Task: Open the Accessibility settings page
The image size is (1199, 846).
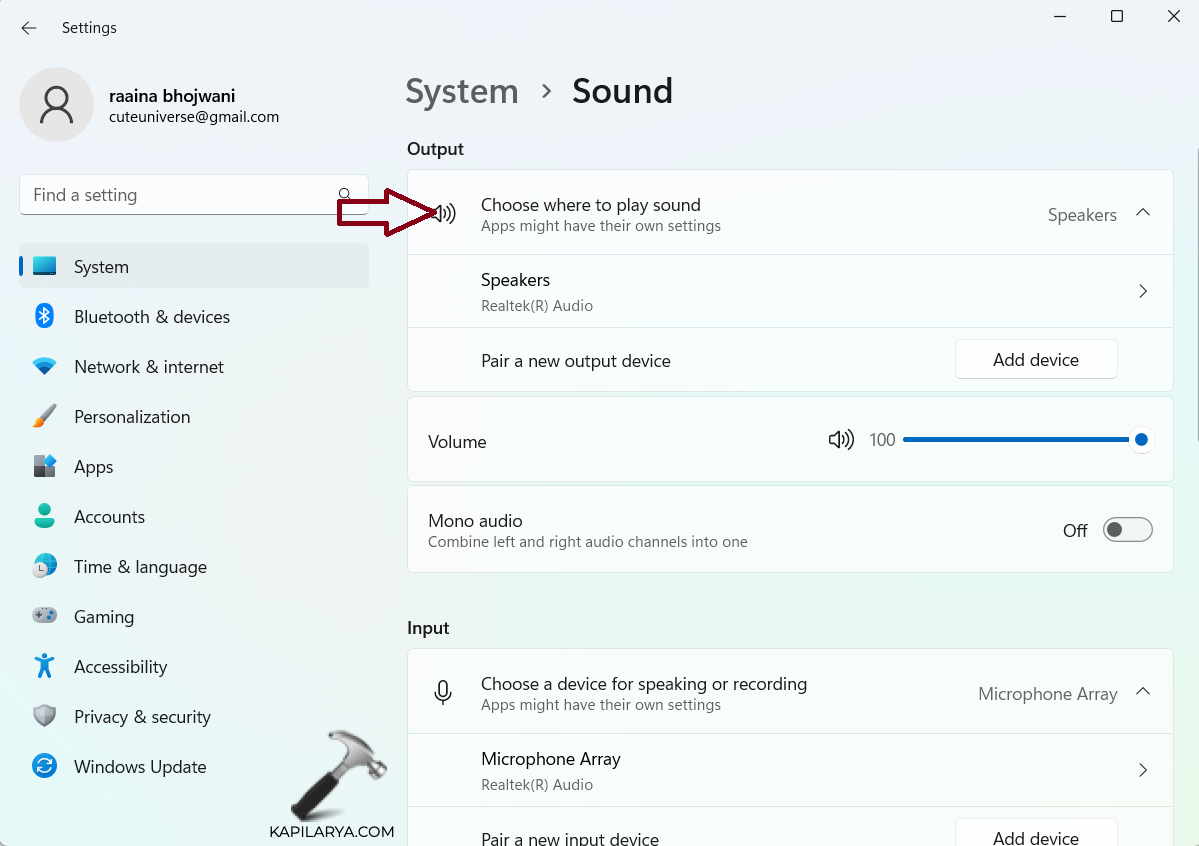Action: [x=120, y=667]
